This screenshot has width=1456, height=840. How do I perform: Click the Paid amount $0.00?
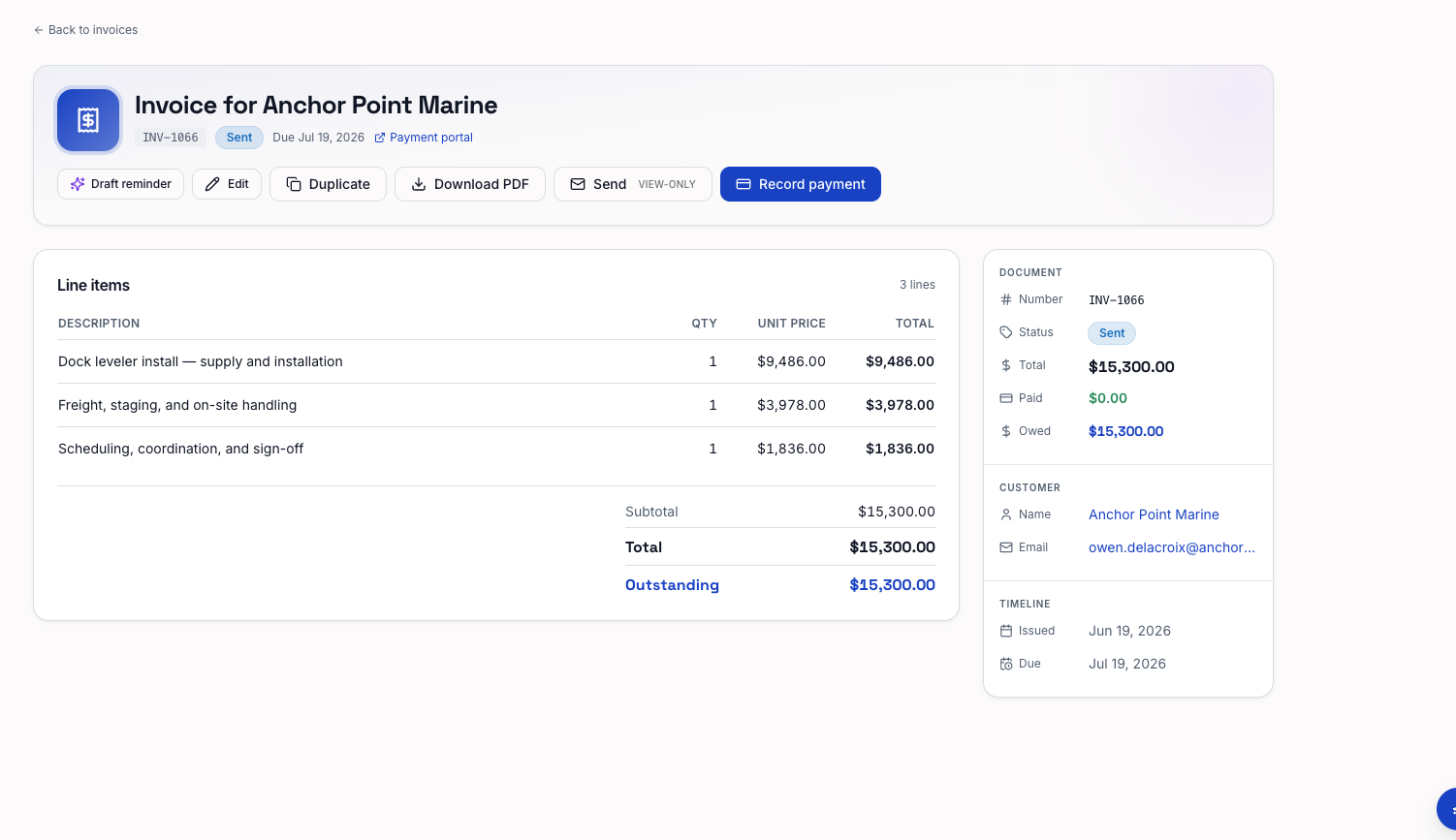click(1108, 398)
